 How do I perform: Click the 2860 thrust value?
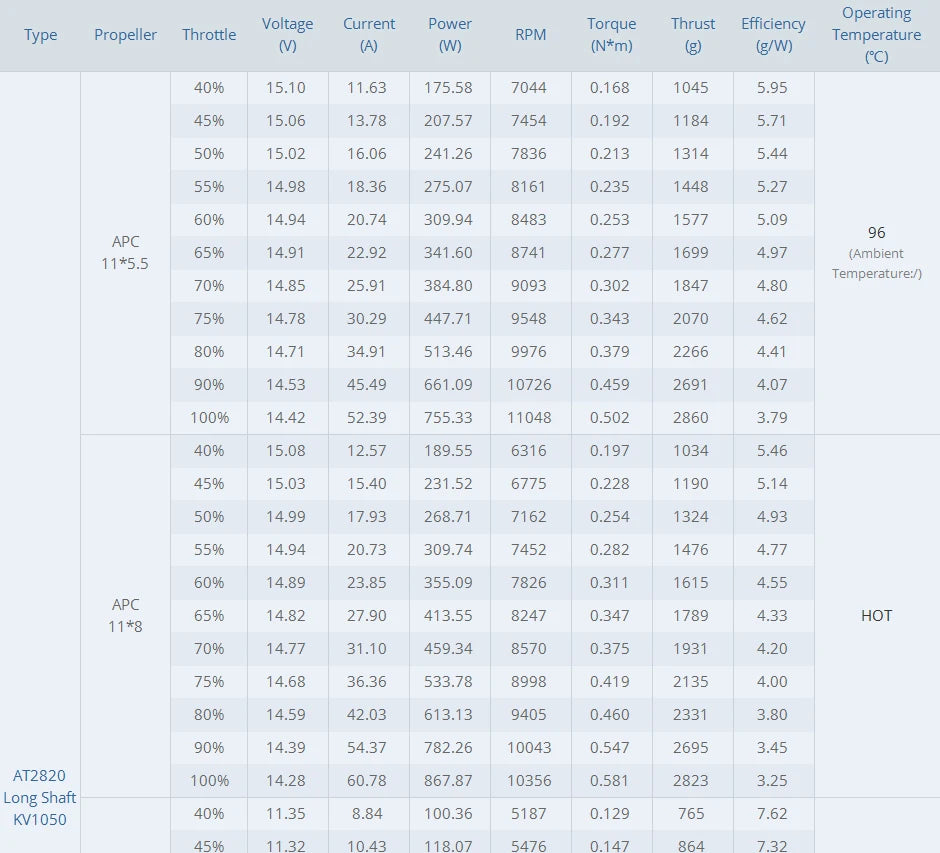(691, 418)
